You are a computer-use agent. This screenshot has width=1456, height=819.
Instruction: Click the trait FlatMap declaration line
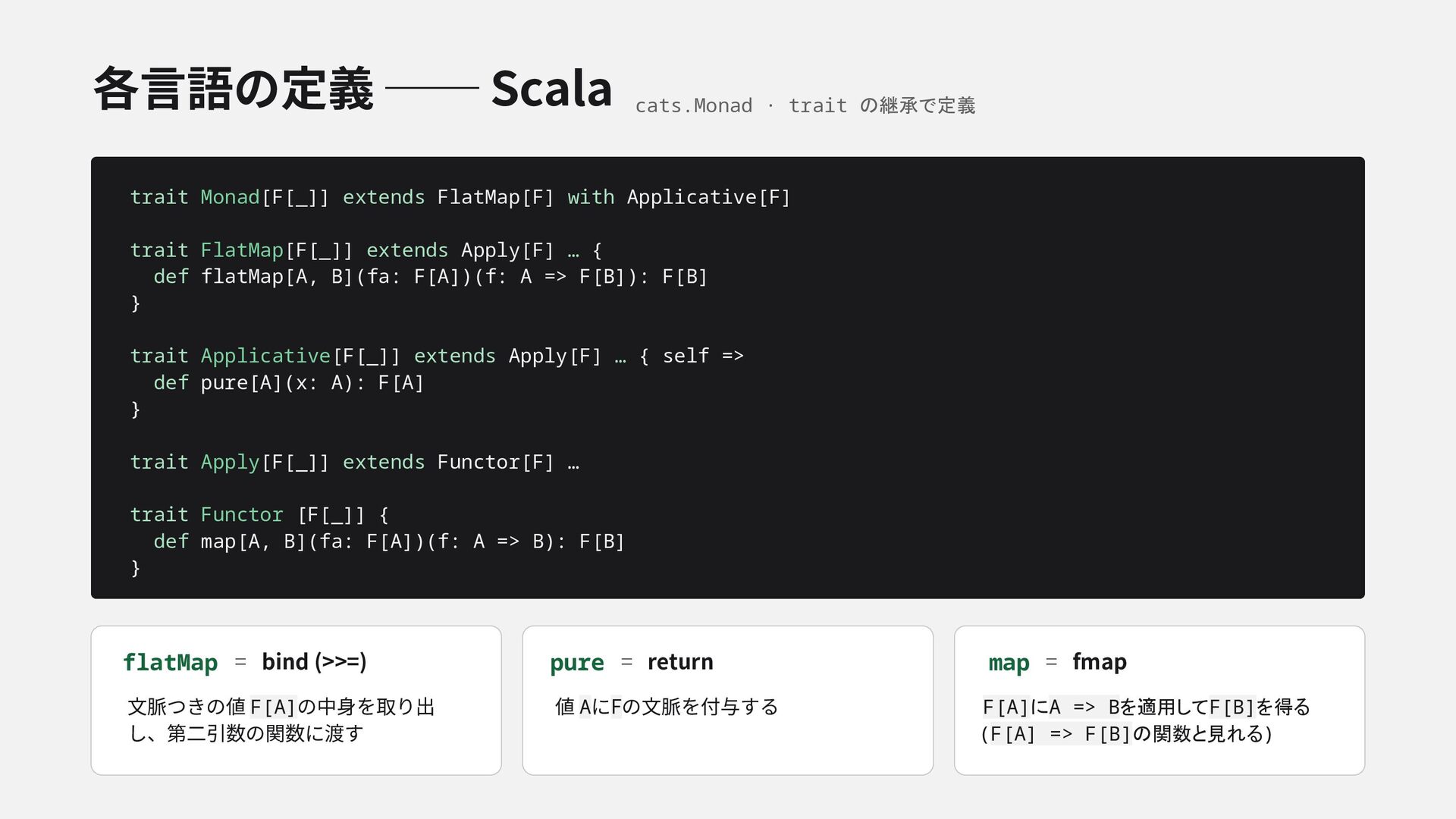[366, 250]
